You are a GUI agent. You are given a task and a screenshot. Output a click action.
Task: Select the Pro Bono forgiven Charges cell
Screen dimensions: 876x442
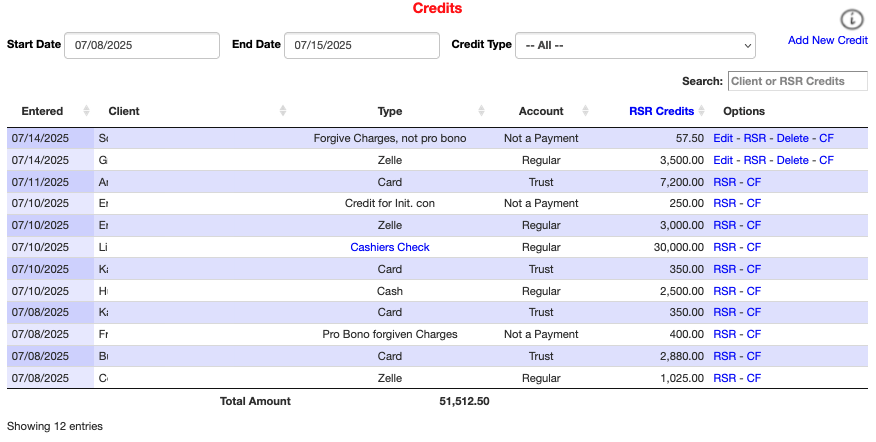(x=390, y=334)
